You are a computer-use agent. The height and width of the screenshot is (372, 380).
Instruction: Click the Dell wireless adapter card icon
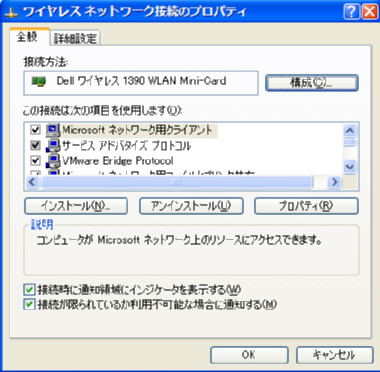(39, 81)
